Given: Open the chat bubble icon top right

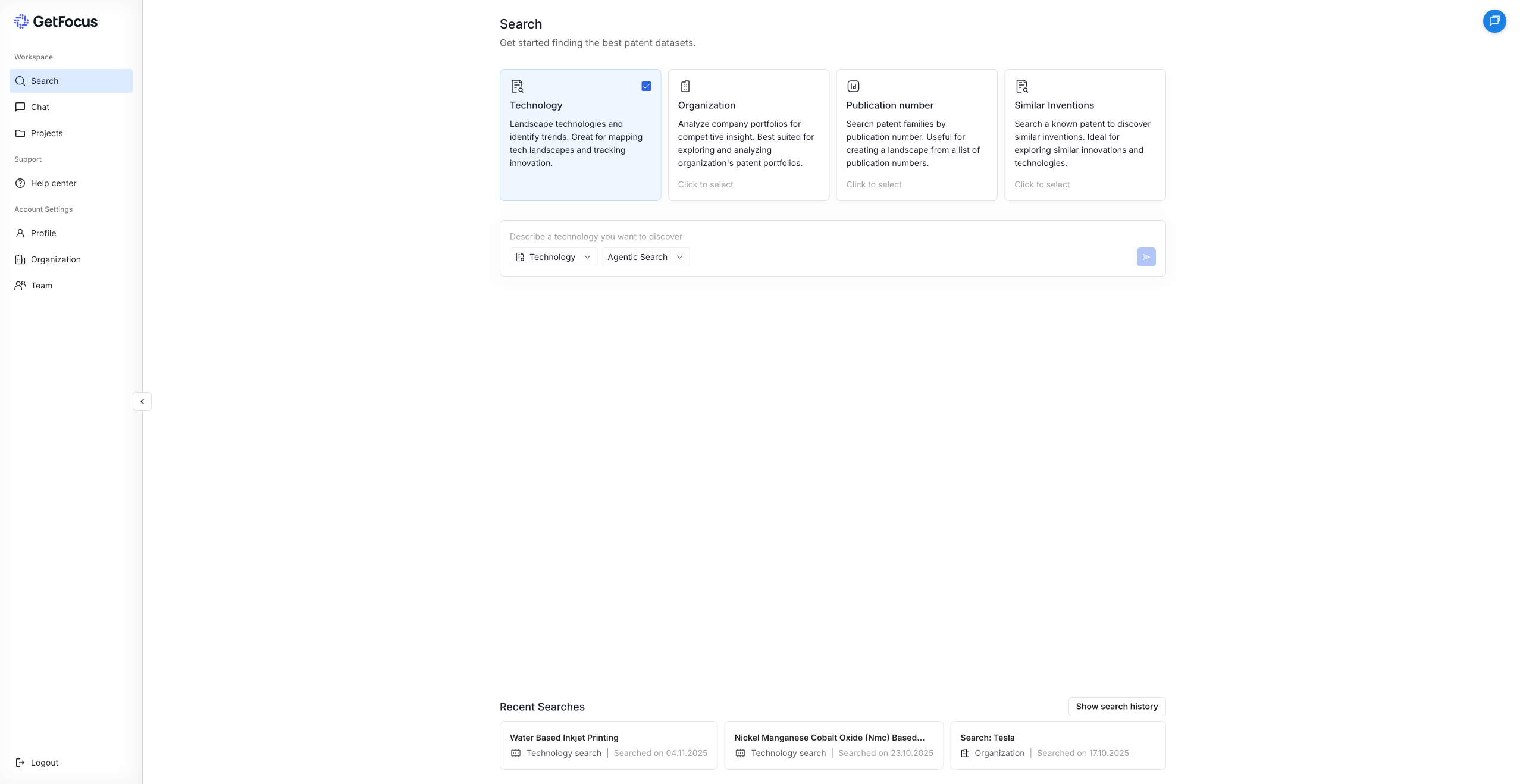Looking at the screenshot, I should pyautogui.click(x=1494, y=21).
